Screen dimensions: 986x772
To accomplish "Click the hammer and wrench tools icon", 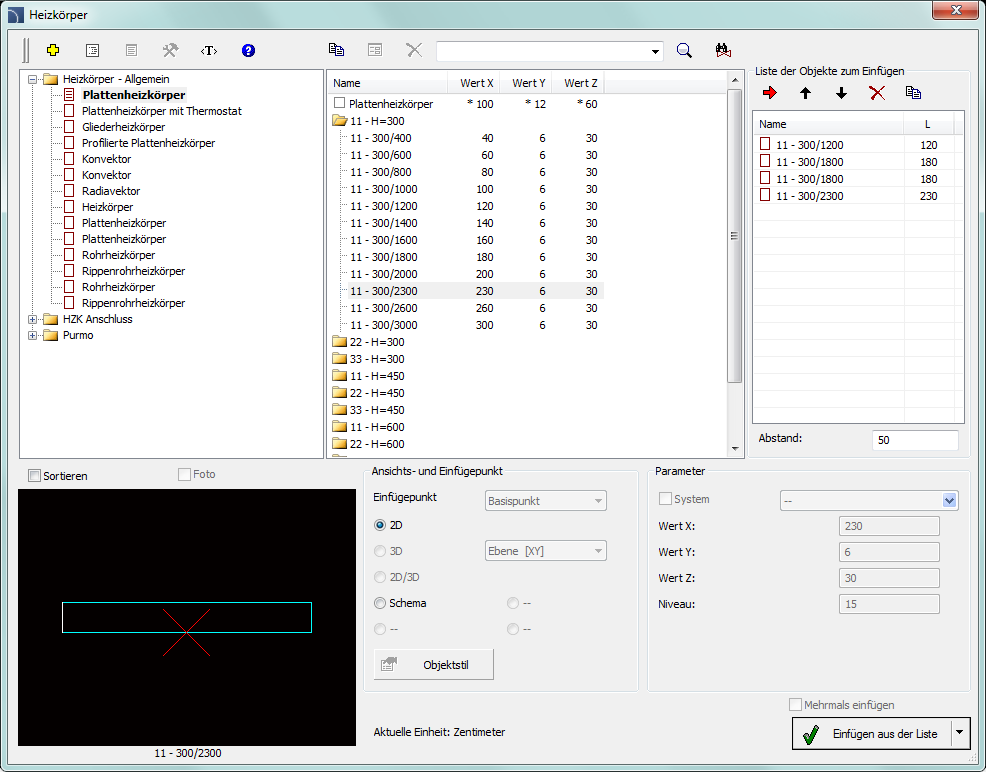I will [170, 50].
